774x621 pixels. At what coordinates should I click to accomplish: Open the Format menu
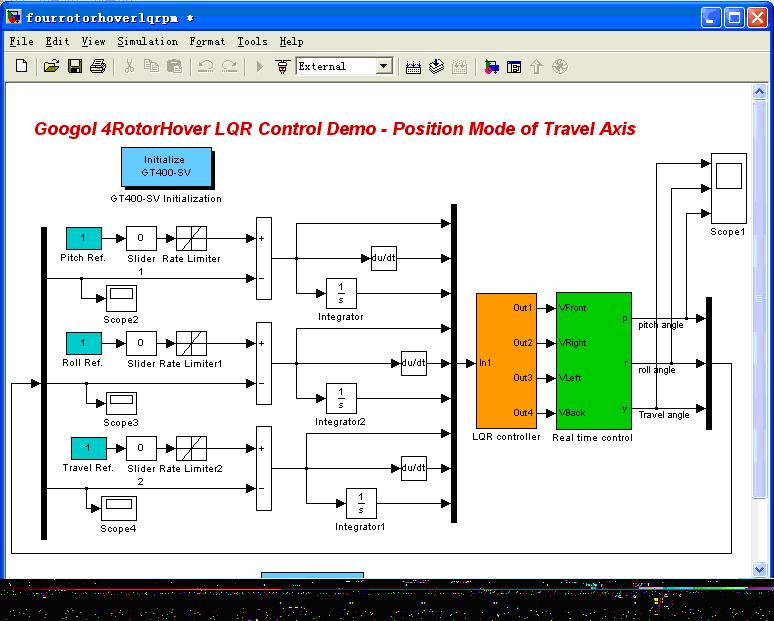point(207,41)
